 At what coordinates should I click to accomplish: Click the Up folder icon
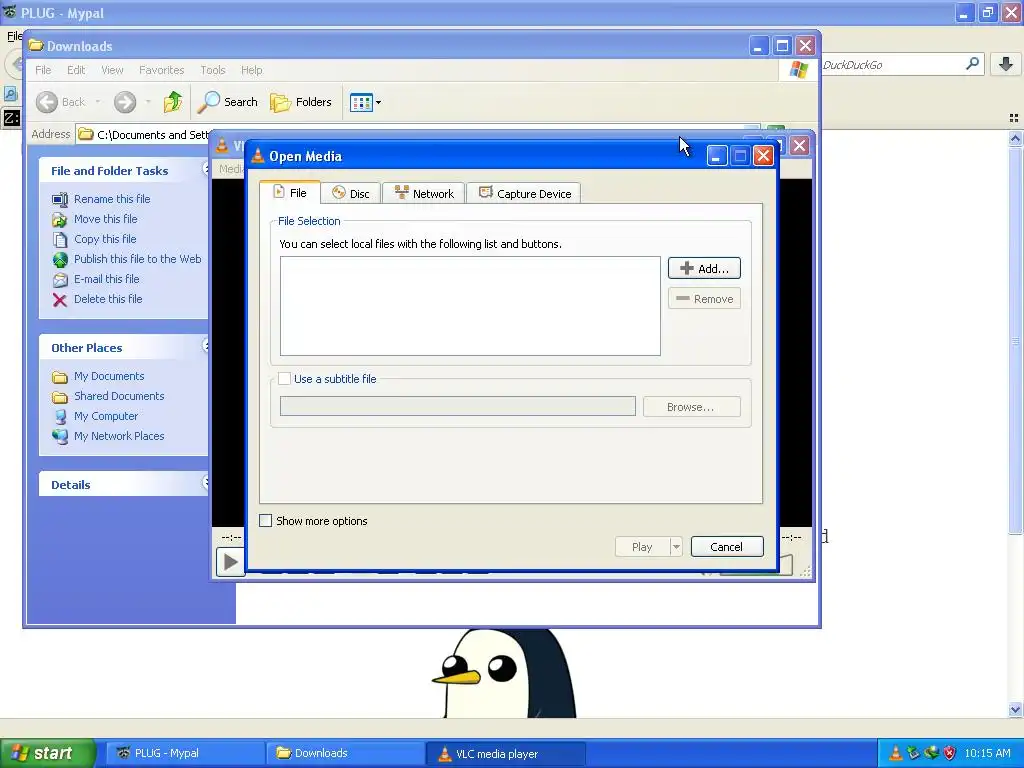pos(173,102)
